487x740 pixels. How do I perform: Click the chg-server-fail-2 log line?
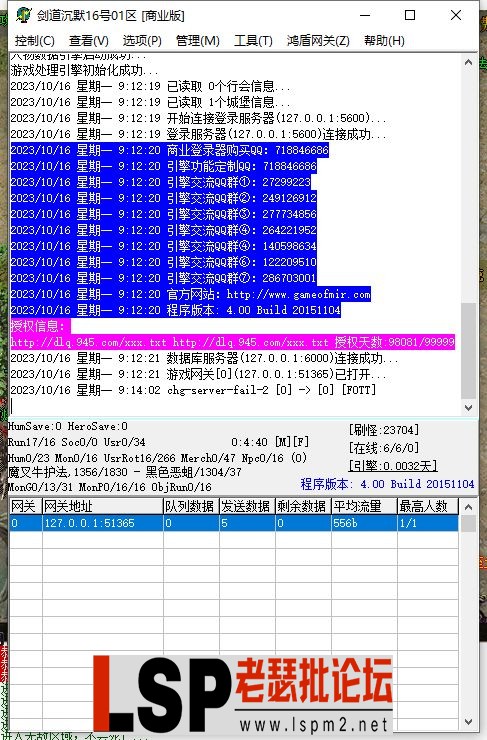[x=193, y=390]
